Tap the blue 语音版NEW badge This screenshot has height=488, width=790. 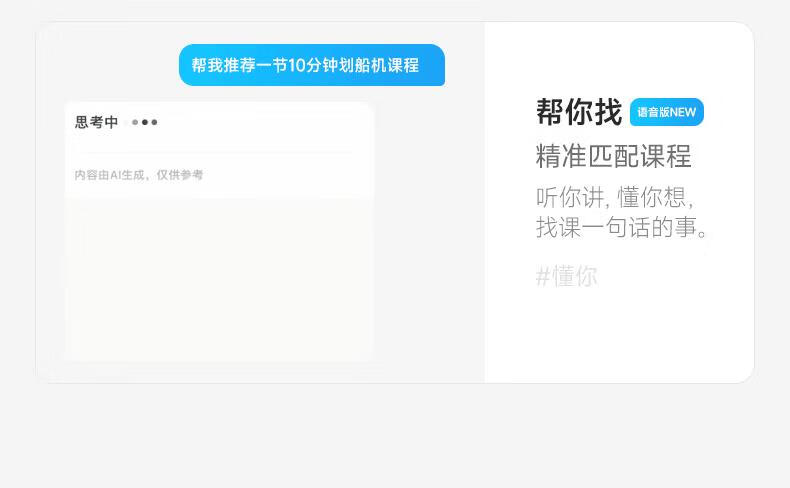[x=667, y=112]
